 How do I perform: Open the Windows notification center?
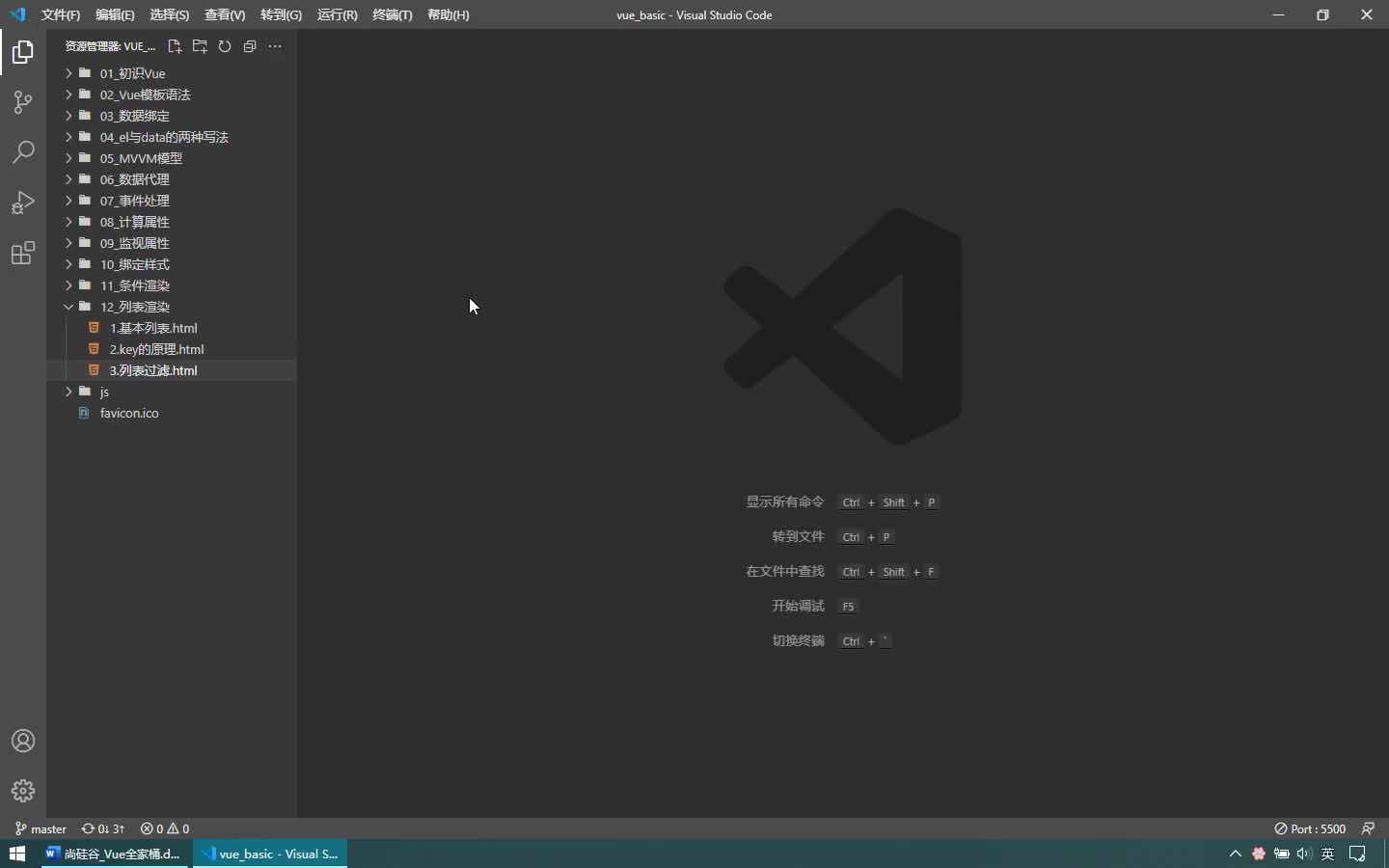point(1358,854)
